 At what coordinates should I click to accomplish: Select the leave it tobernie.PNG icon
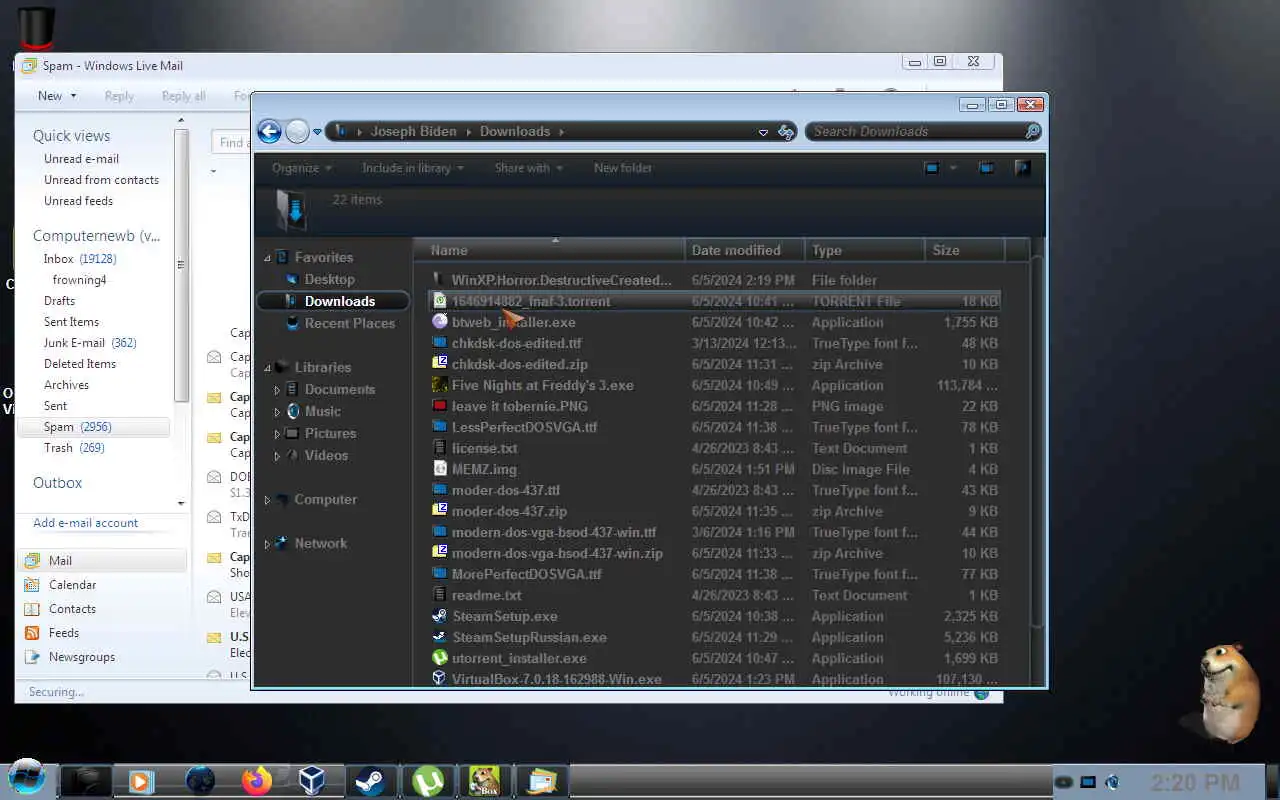(x=439, y=406)
